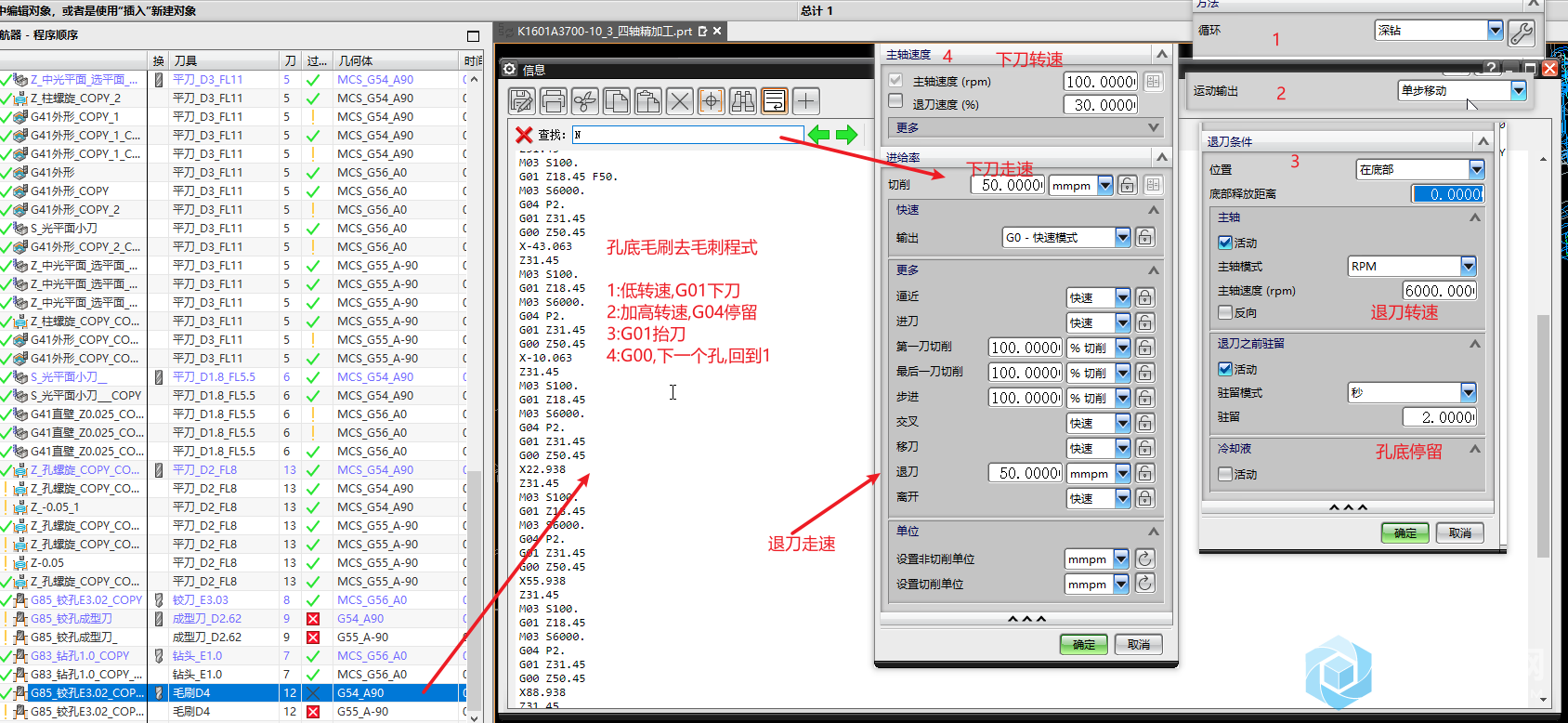Click the lock icon in the 逼近 row
Image resolution: width=1568 pixels, height=723 pixels.
1145,297
